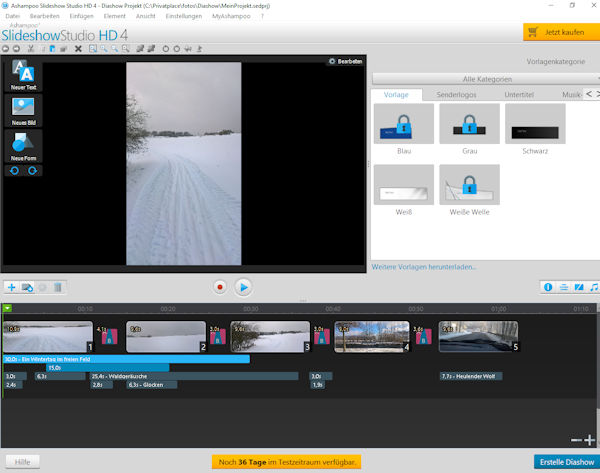Select slide 4 in the timeline
Viewport: 600px width, 473px height.
tap(372, 337)
